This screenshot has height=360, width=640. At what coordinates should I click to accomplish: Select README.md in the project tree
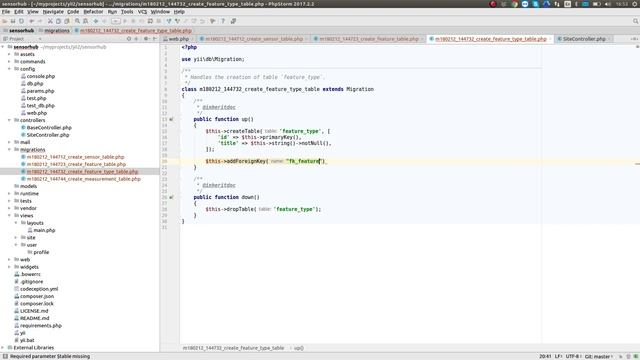[35, 318]
